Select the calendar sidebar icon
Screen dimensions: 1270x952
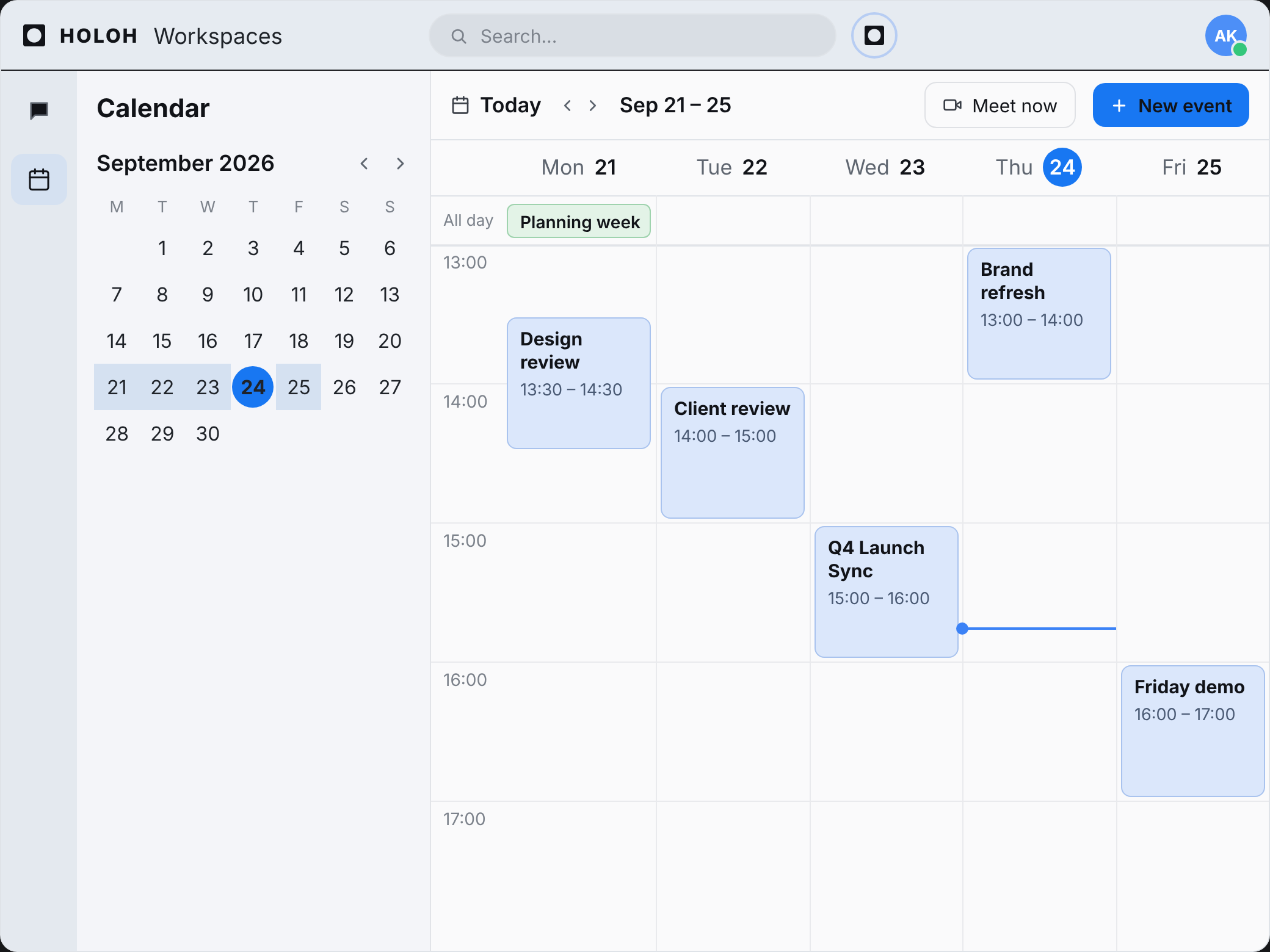[39, 179]
